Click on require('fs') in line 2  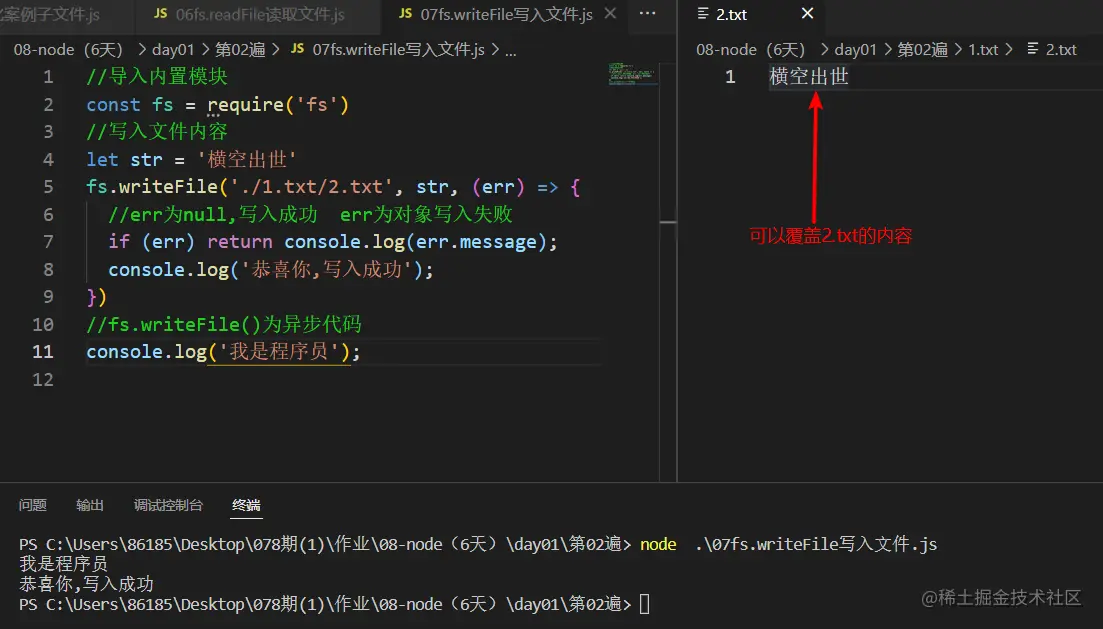(x=278, y=105)
